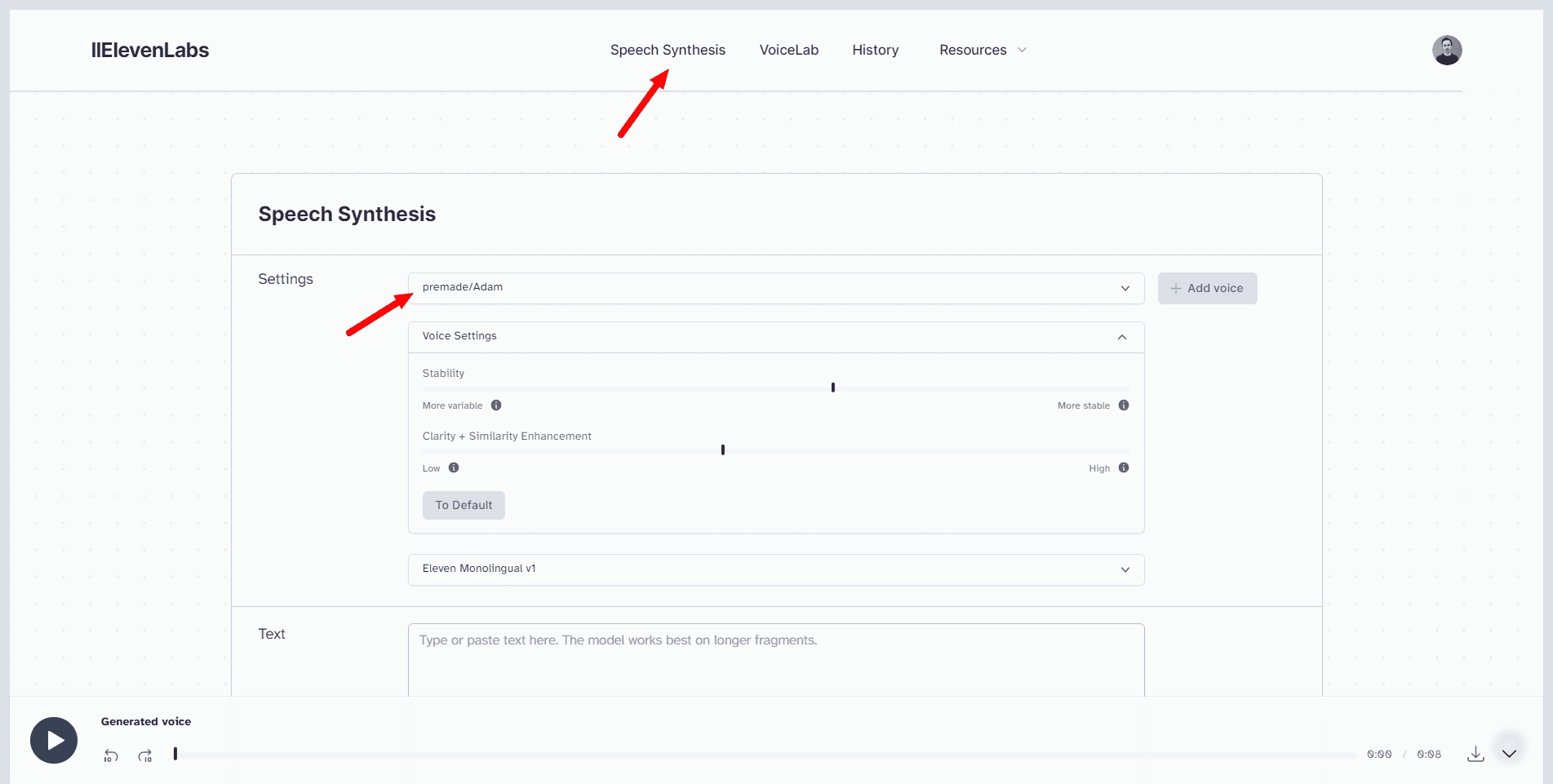
Task: Click the Settings section label
Action: (x=286, y=279)
